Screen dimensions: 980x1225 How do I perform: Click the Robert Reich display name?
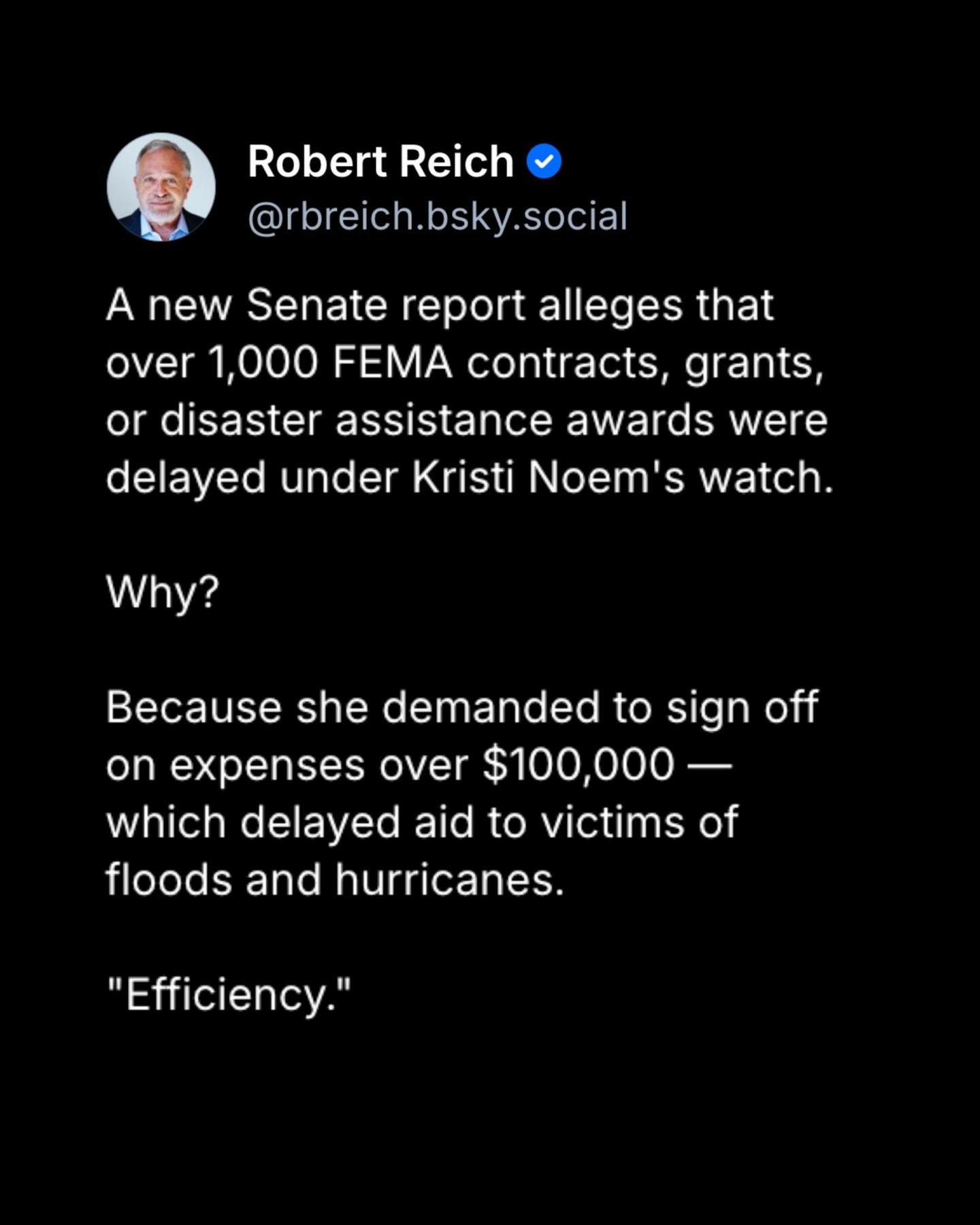tap(380, 162)
